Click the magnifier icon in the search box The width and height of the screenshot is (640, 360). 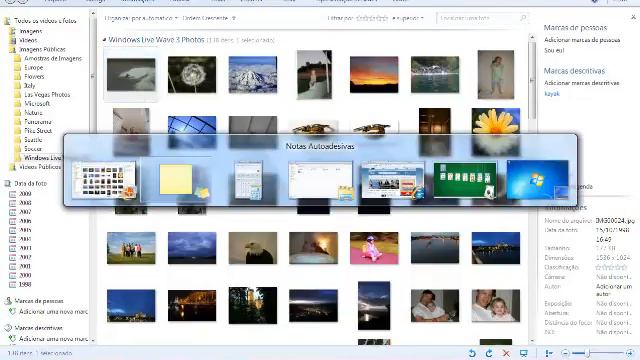click(x=523, y=18)
